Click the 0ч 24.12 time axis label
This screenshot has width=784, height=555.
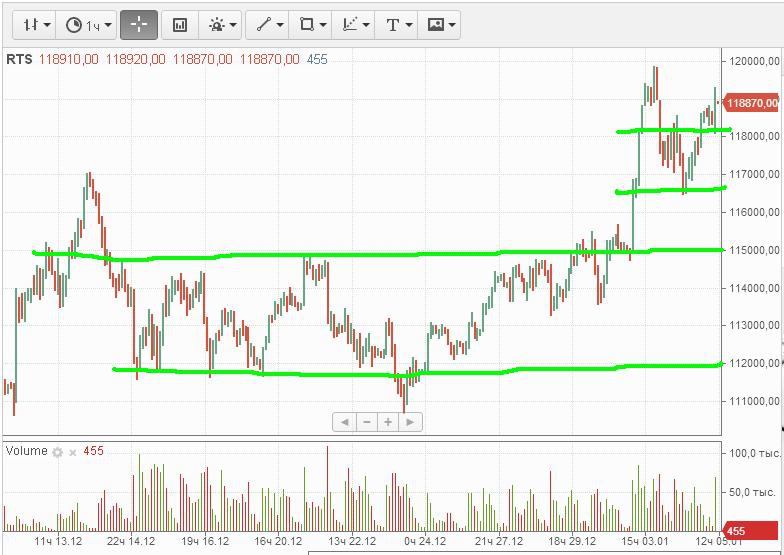pyautogui.click(x=425, y=542)
